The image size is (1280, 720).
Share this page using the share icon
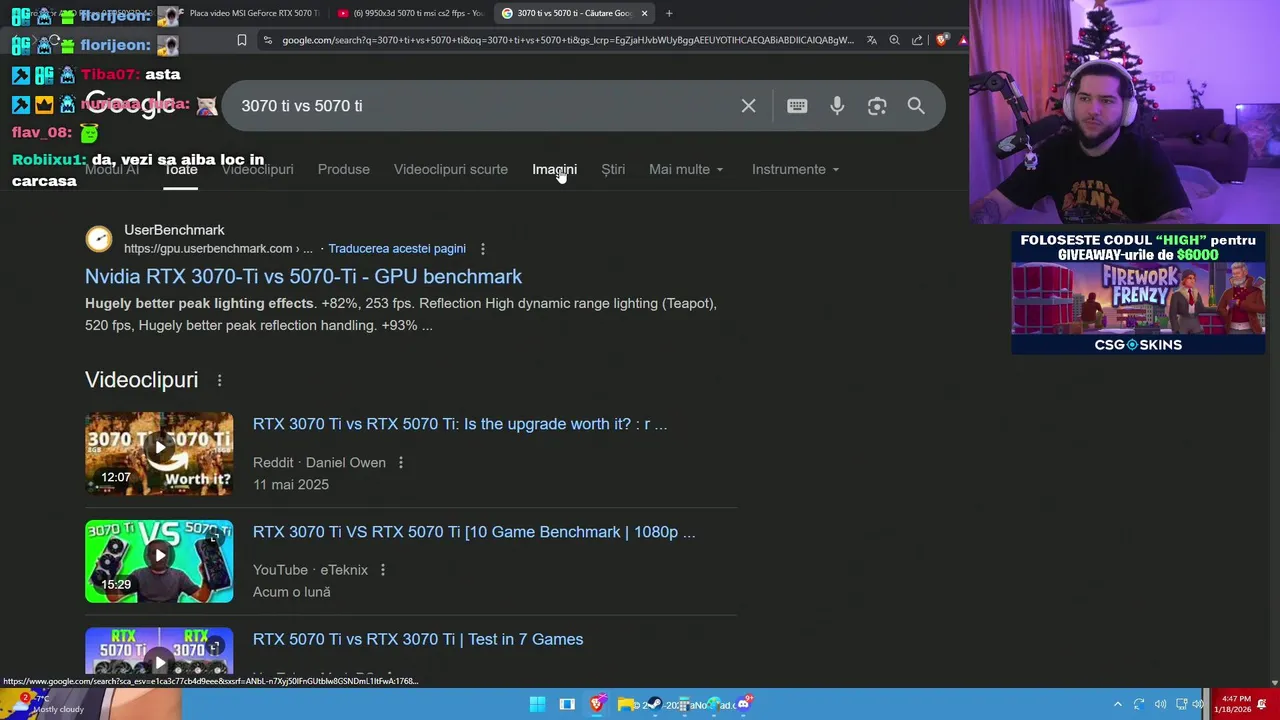point(917,40)
